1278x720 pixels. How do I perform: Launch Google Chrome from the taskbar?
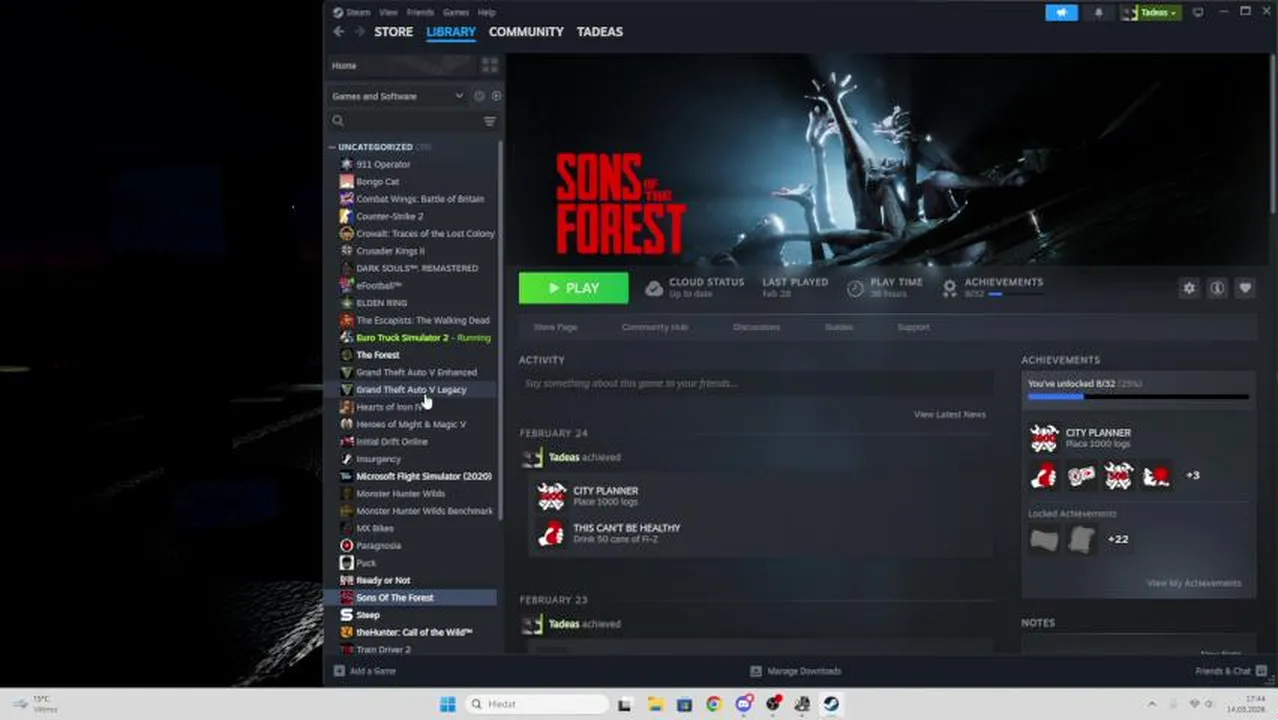point(713,704)
